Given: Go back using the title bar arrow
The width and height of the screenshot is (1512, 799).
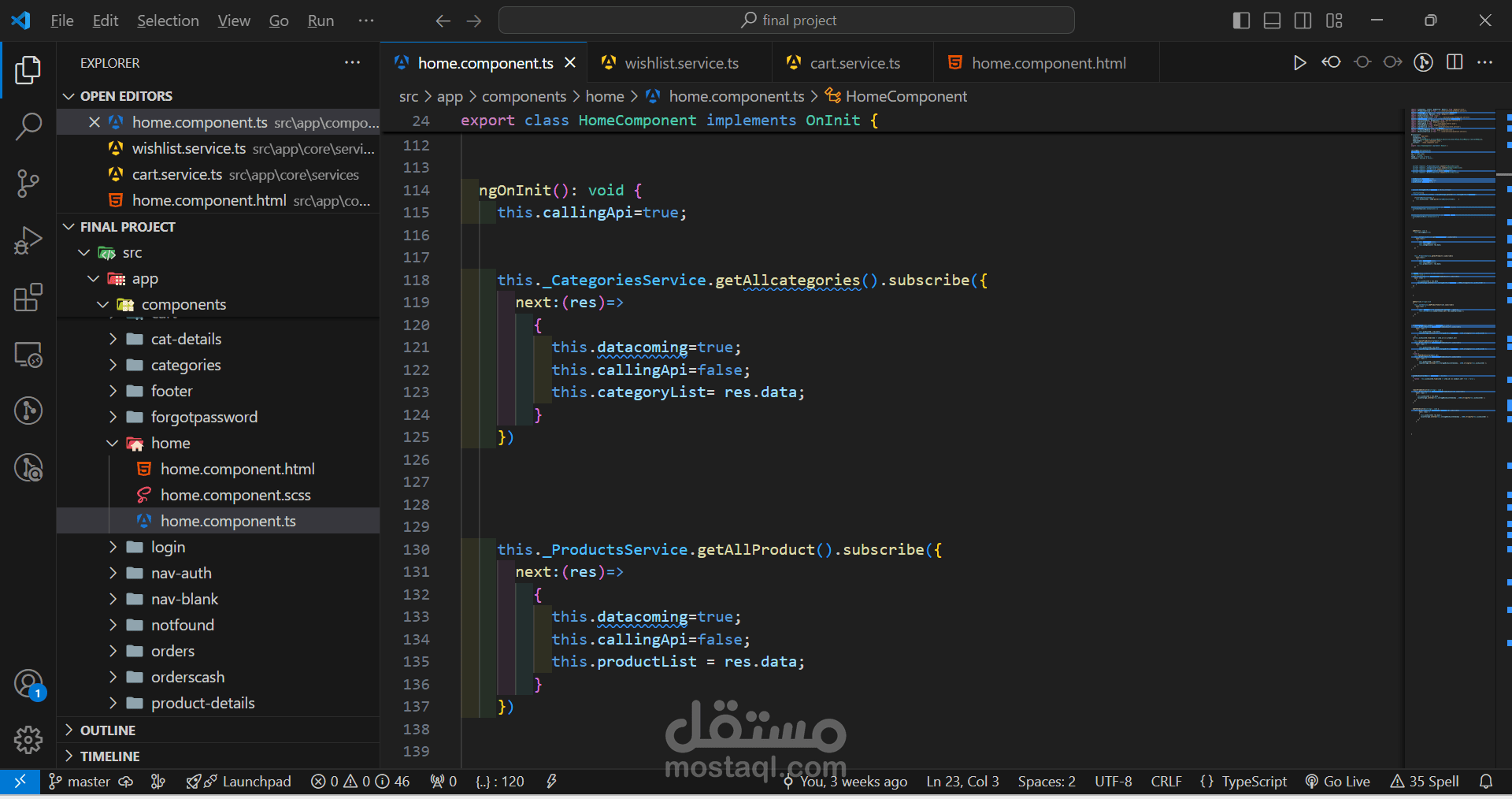Looking at the screenshot, I should click(x=443, y=20).
